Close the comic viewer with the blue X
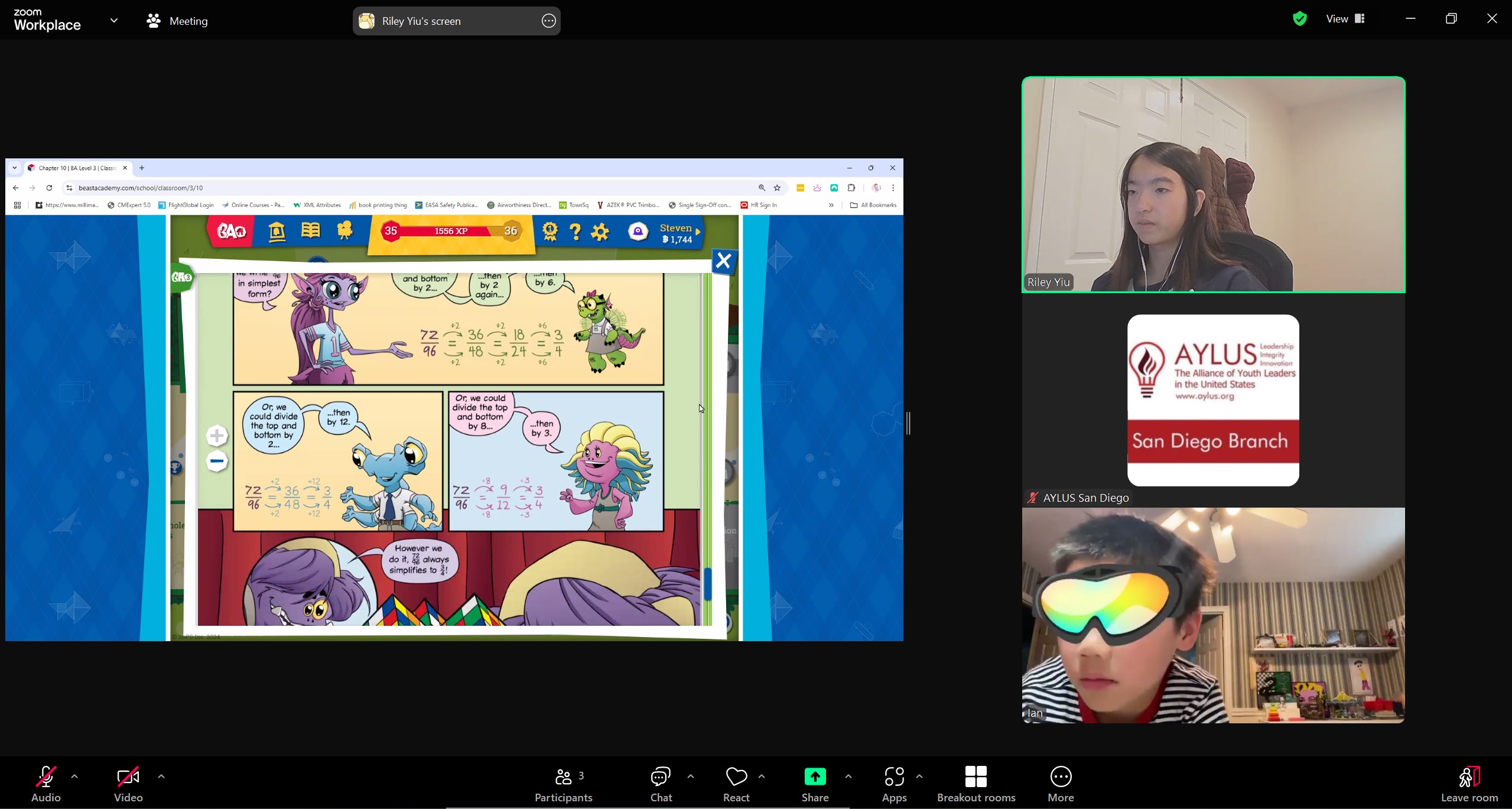 click(x=723, y=261)
